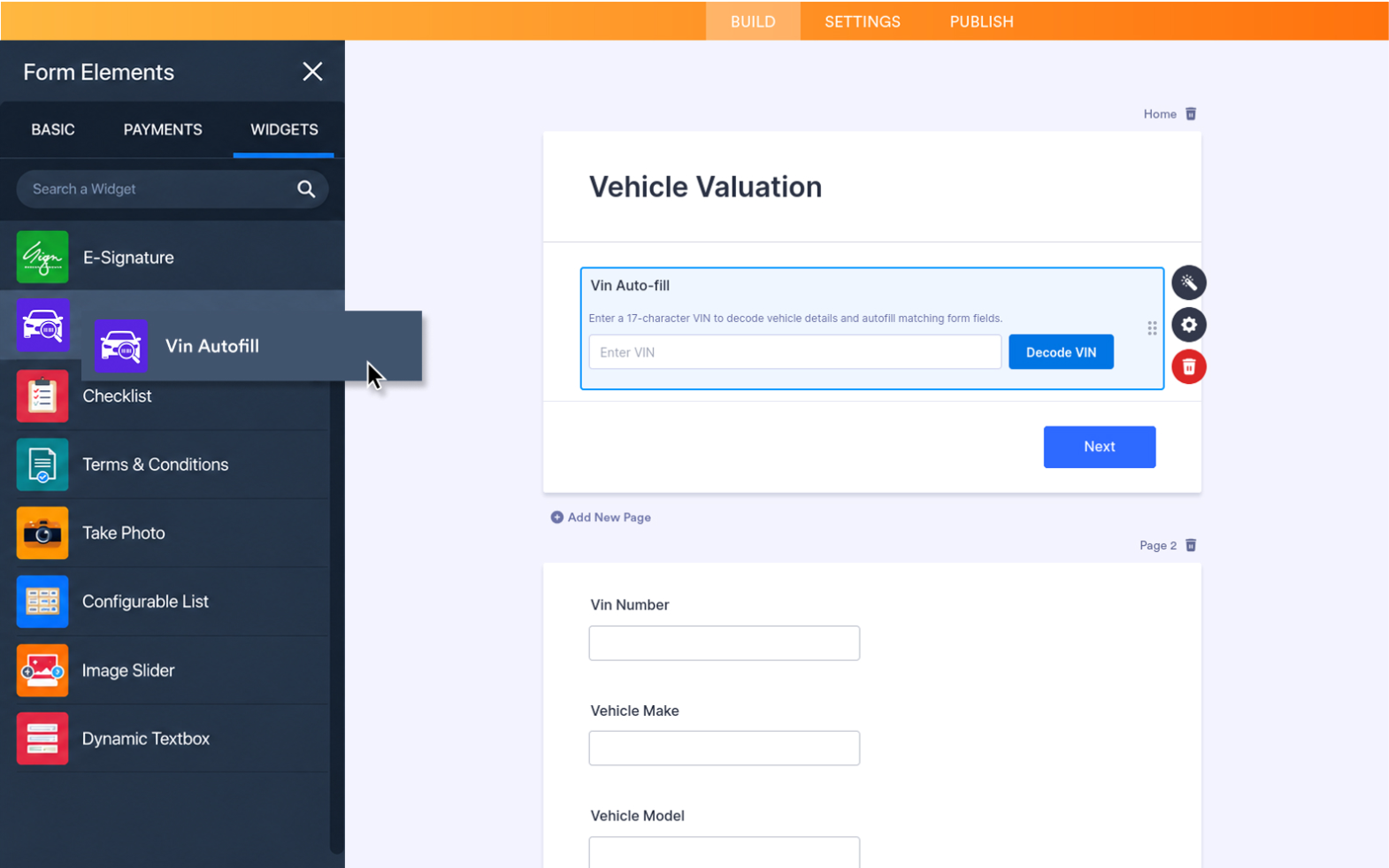Click the Vin Autofill car icon in sidebar list

coord(42,326)
